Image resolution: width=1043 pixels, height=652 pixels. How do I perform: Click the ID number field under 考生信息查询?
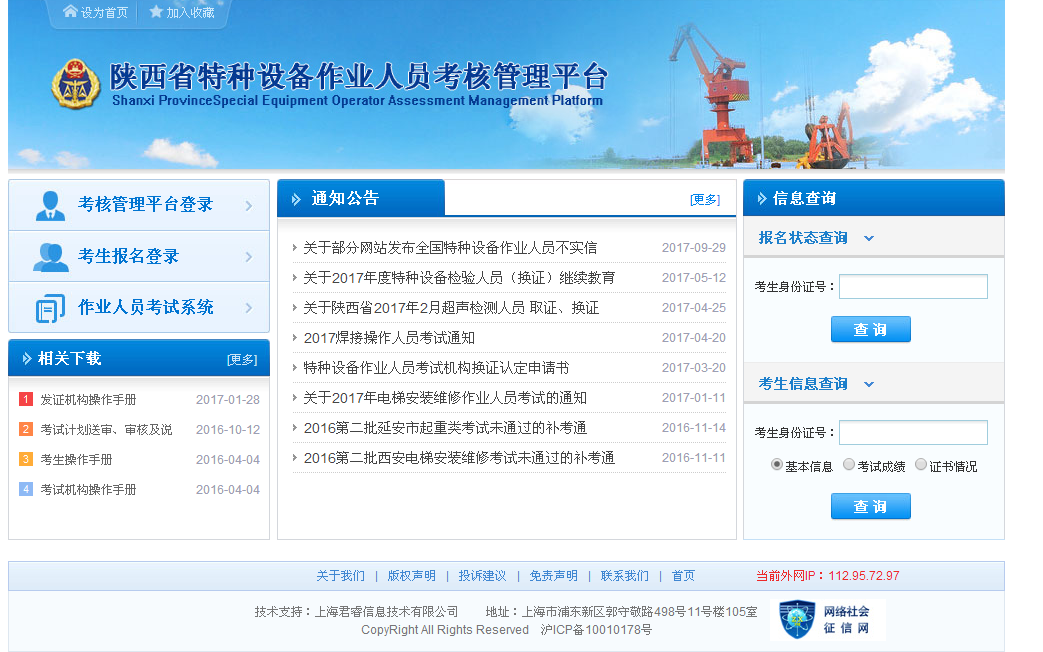912,432
